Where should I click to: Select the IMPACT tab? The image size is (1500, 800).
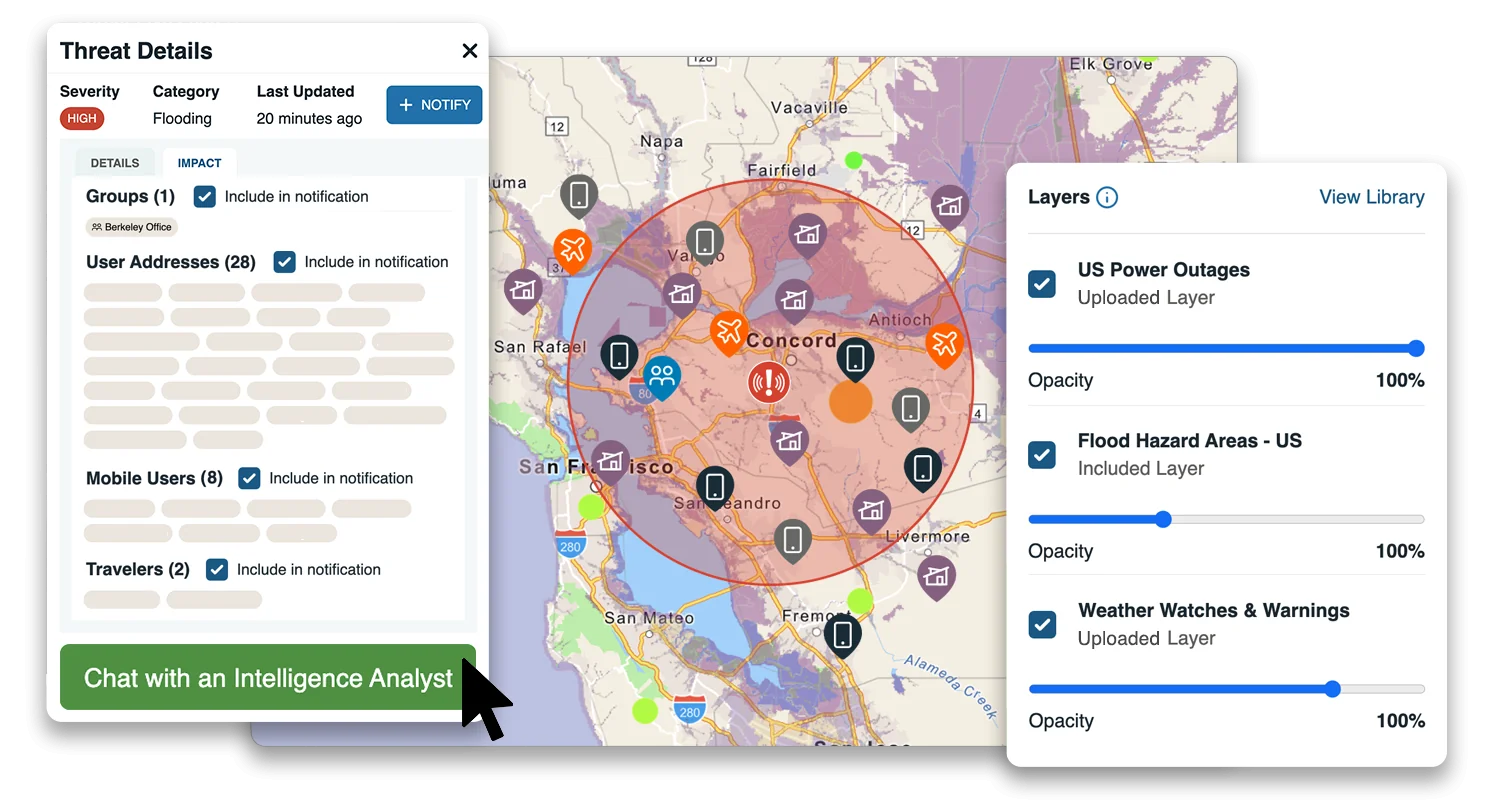tap(198, 162)
